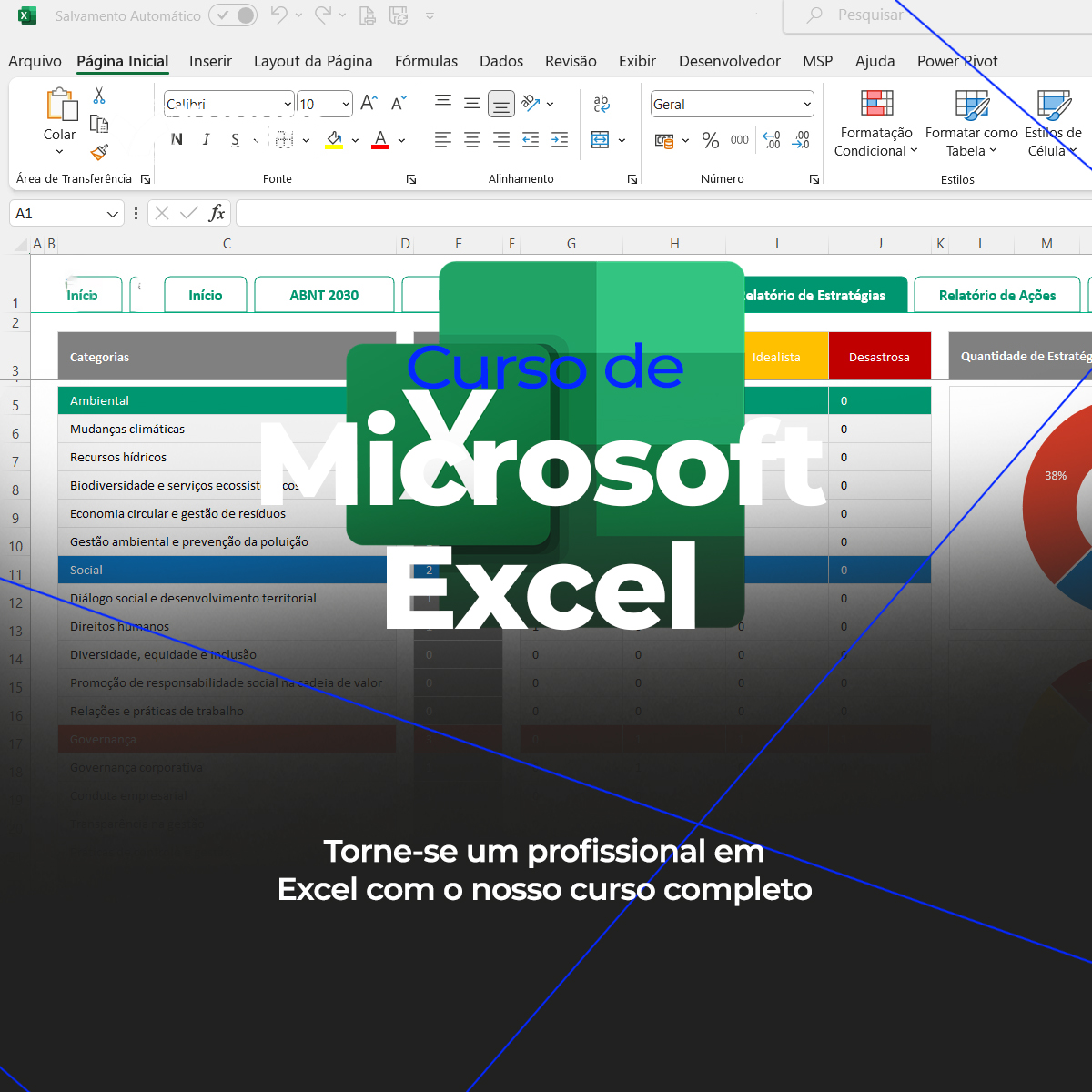Open the Formatar como Tabela menu
This screenshot has width=1092, height=1092.
pos(971,124)
